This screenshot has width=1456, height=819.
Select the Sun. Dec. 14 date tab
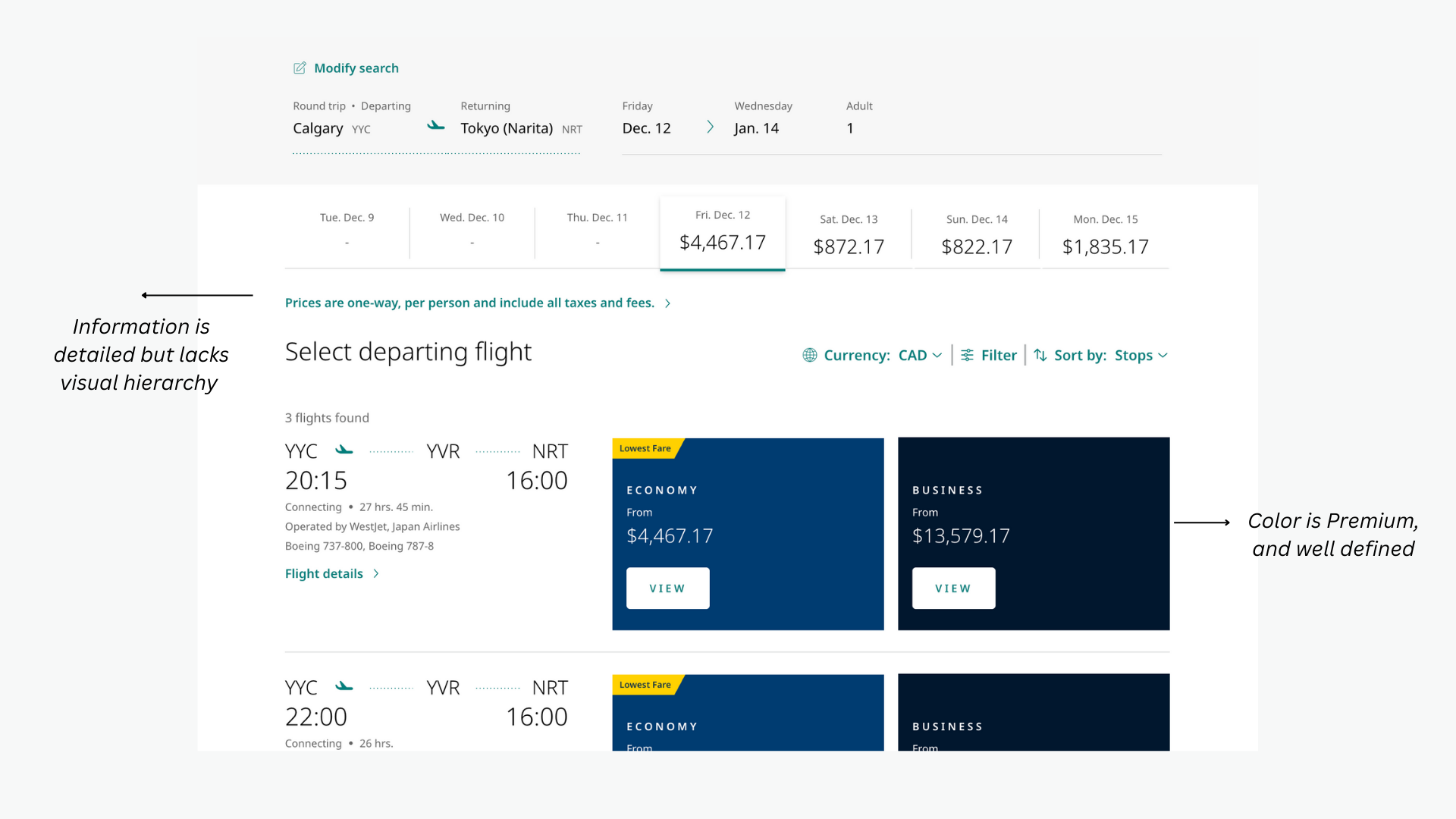(977, 234)
